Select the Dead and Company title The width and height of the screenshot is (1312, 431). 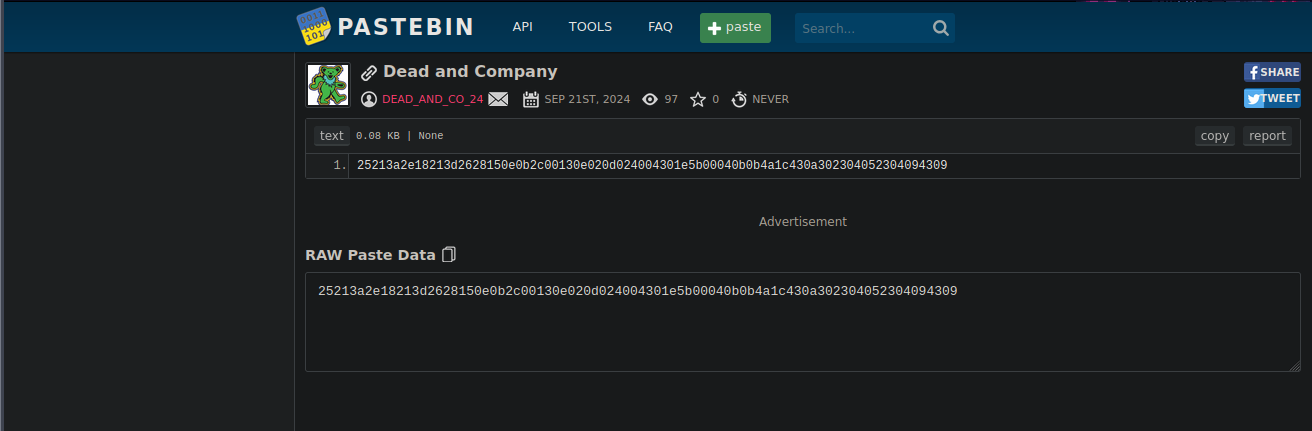coord(470,72)
